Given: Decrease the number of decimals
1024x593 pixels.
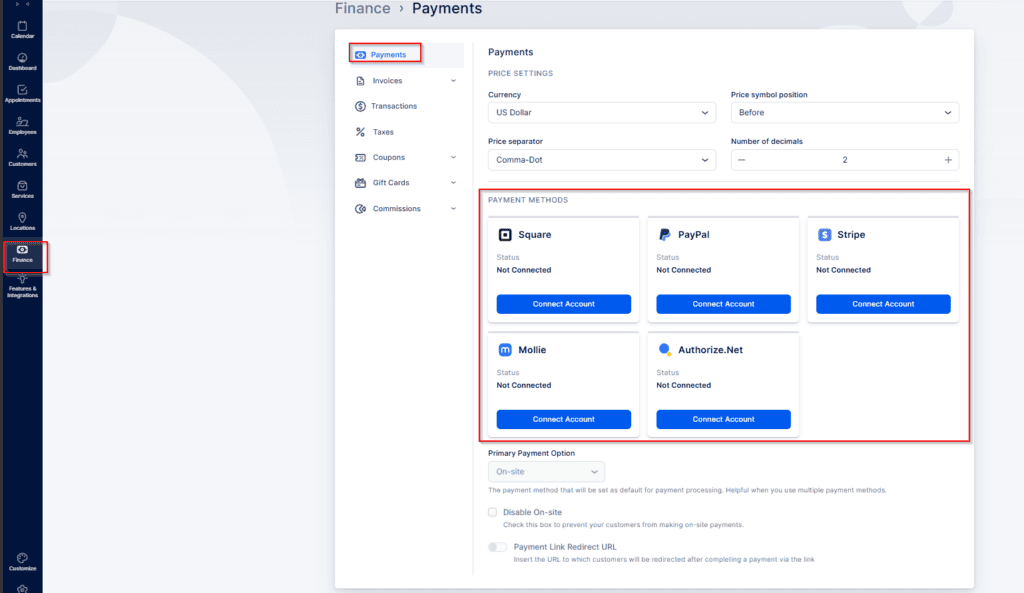Looking at the screenshot, I should click(741, 160).
